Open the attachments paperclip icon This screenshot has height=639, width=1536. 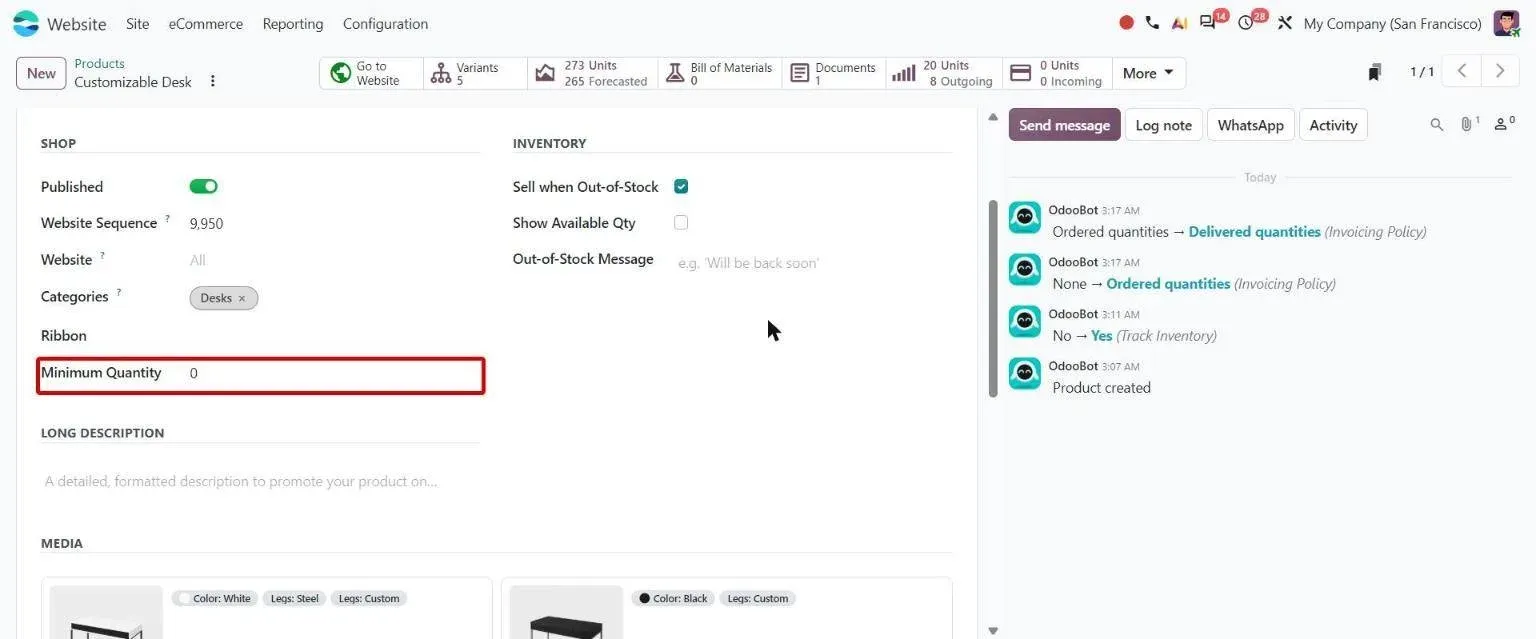(x=1469, y=124)
